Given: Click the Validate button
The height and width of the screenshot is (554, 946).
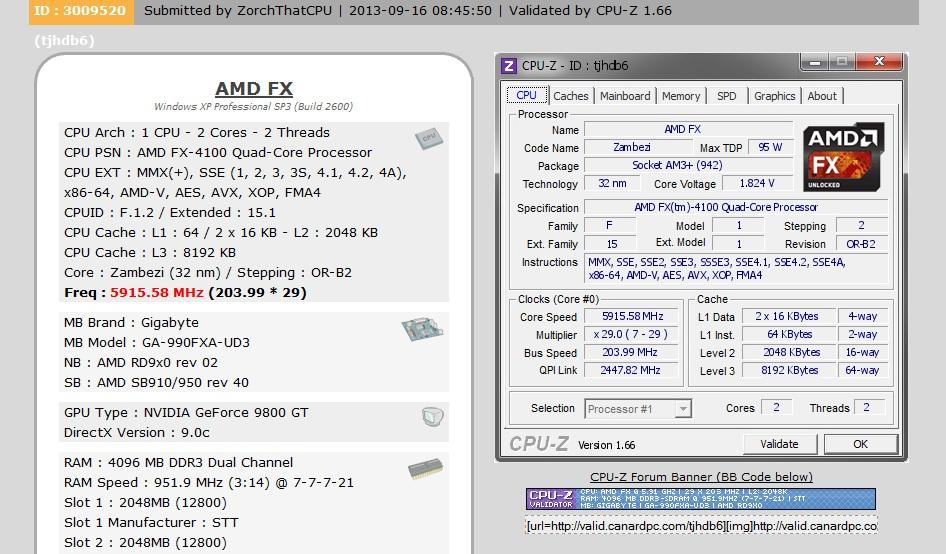Looking at the screenshot, I should click(x=779, y=444).
